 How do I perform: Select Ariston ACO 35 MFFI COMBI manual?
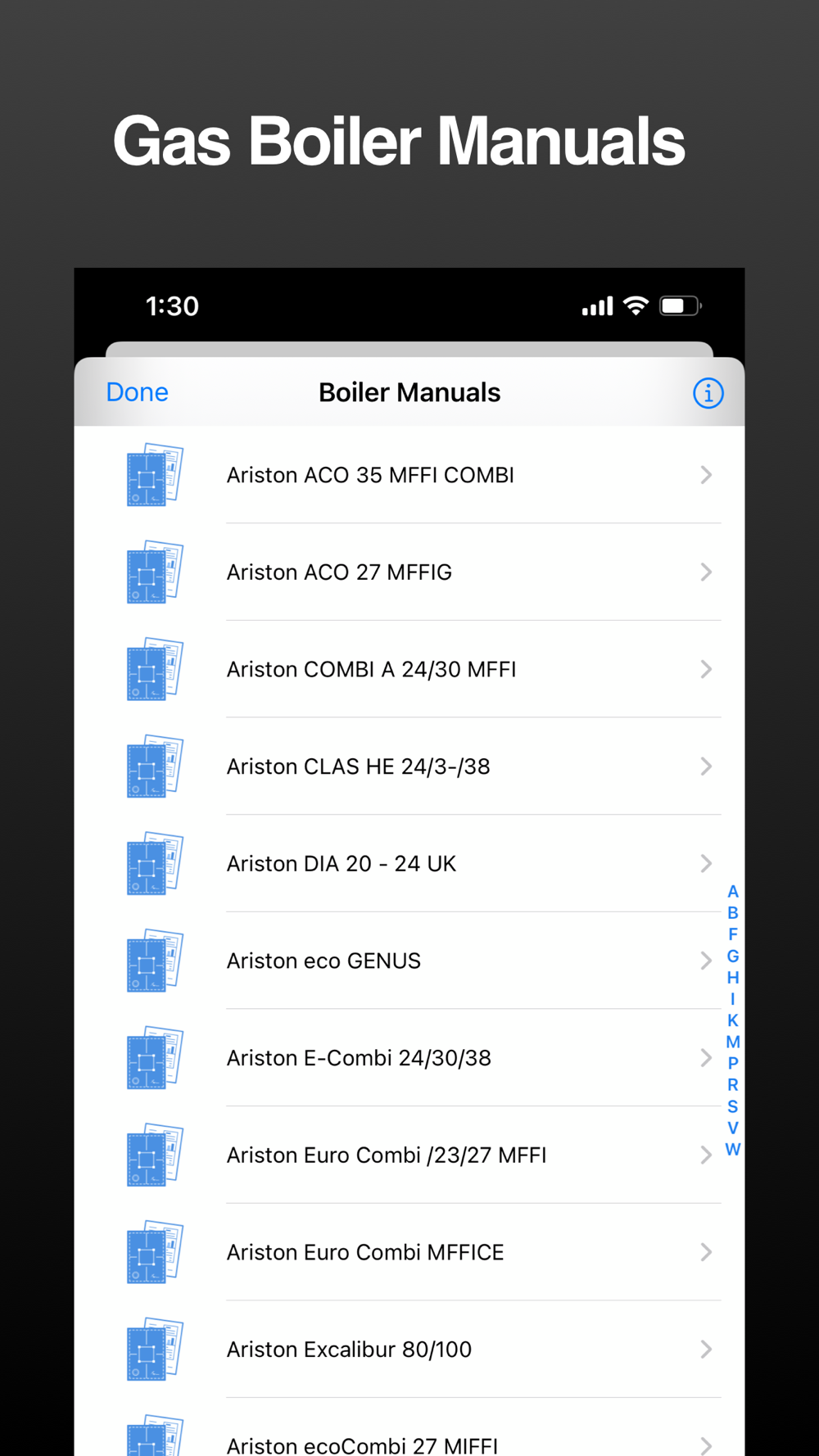409,475
